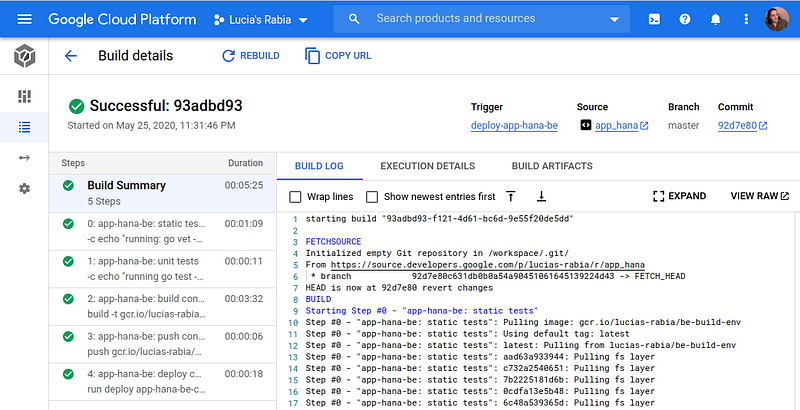Viewport: 800px width, 410px height.
Task: Click log line 'FETCHSOURCE'
Action: coord(333,242)
